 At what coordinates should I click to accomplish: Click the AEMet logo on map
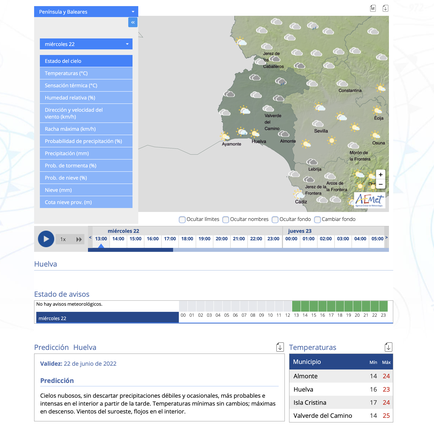(369, 200)
